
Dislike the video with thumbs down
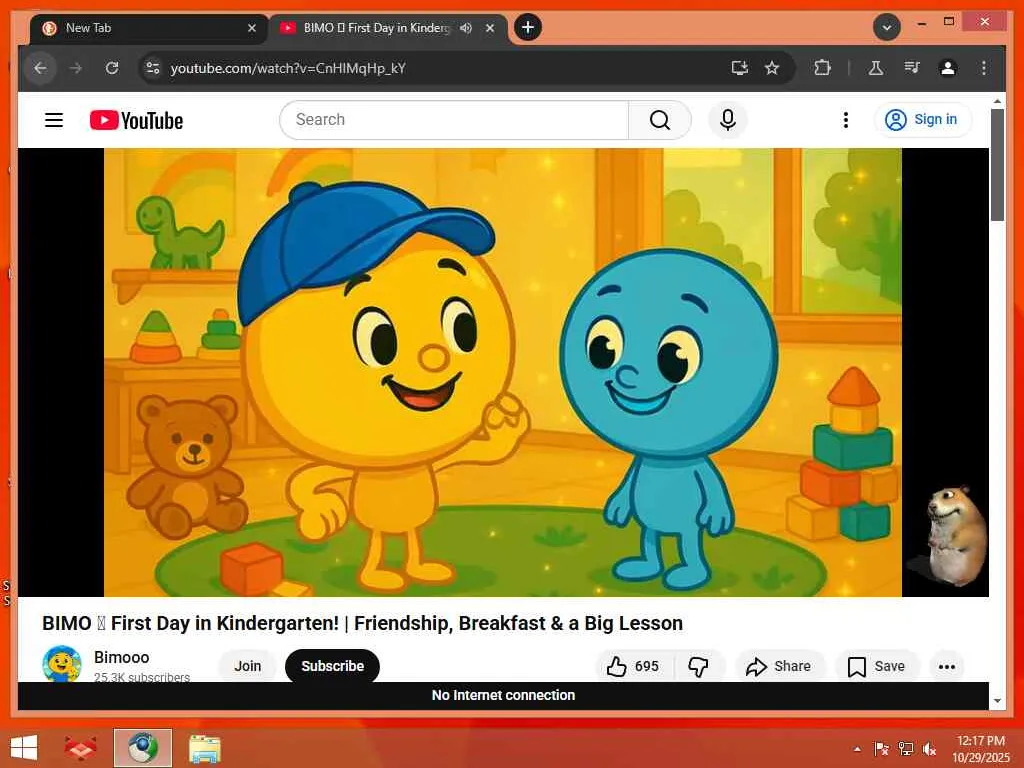coord(699,666)
